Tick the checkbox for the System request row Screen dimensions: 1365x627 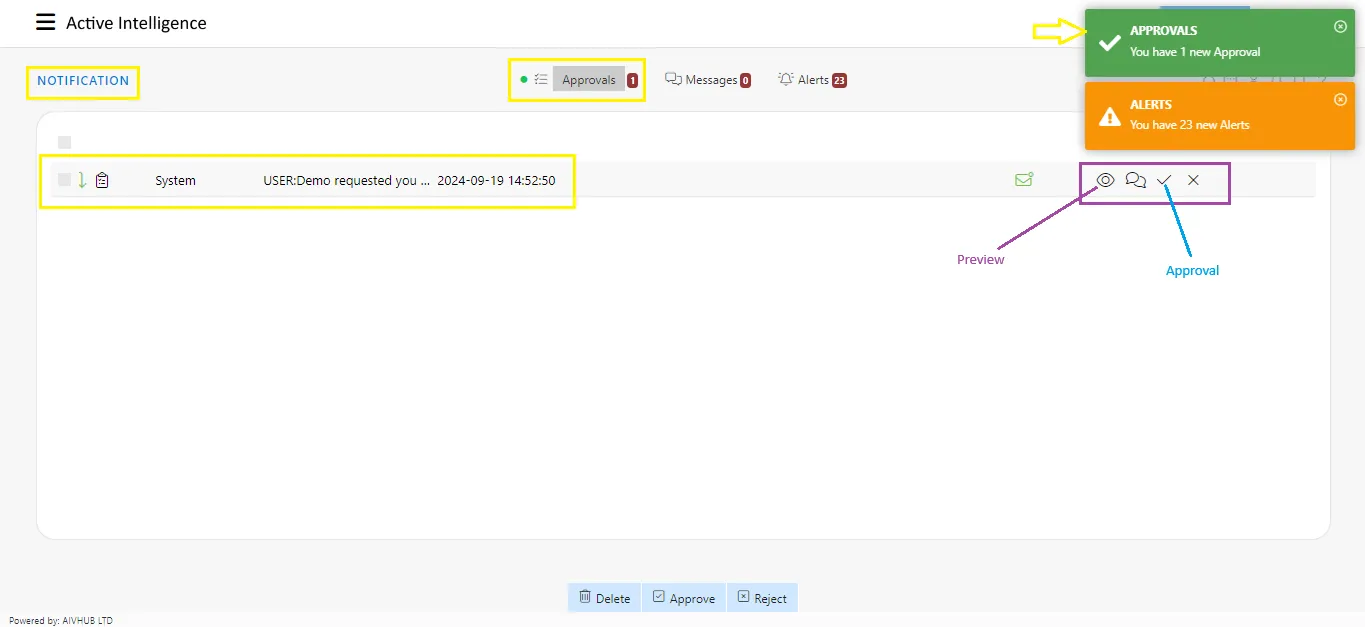tap(64, 180)
